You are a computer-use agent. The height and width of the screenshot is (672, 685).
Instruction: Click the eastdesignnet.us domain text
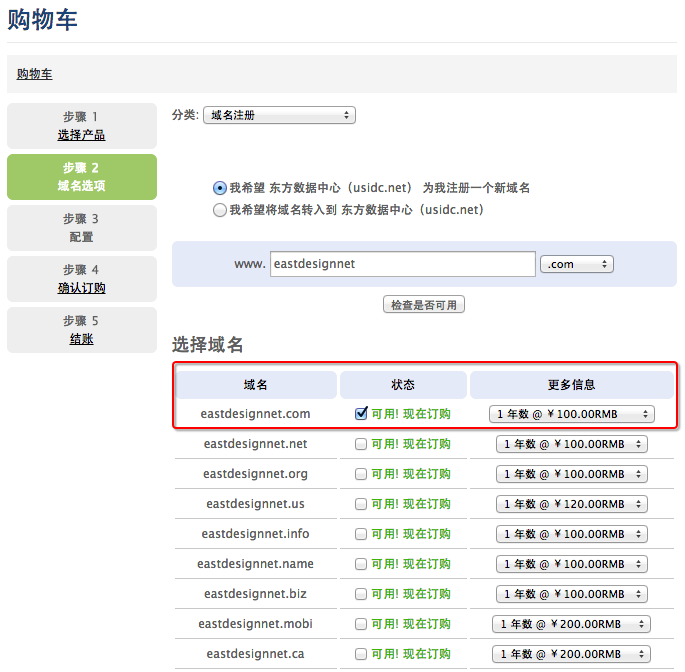pyautogui.click(x=256, y=504)
